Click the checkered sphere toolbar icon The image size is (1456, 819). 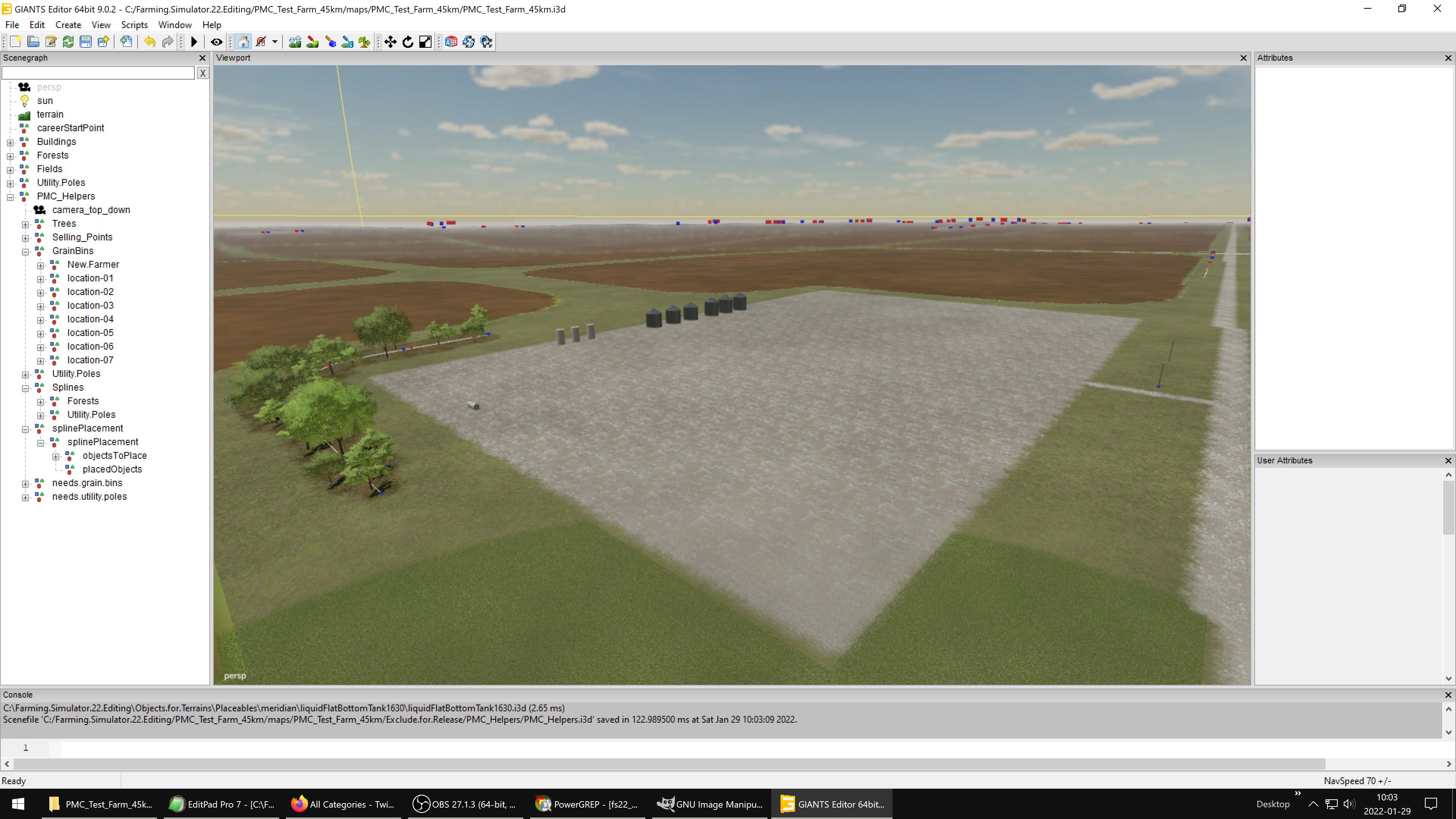tap(486, 42)
